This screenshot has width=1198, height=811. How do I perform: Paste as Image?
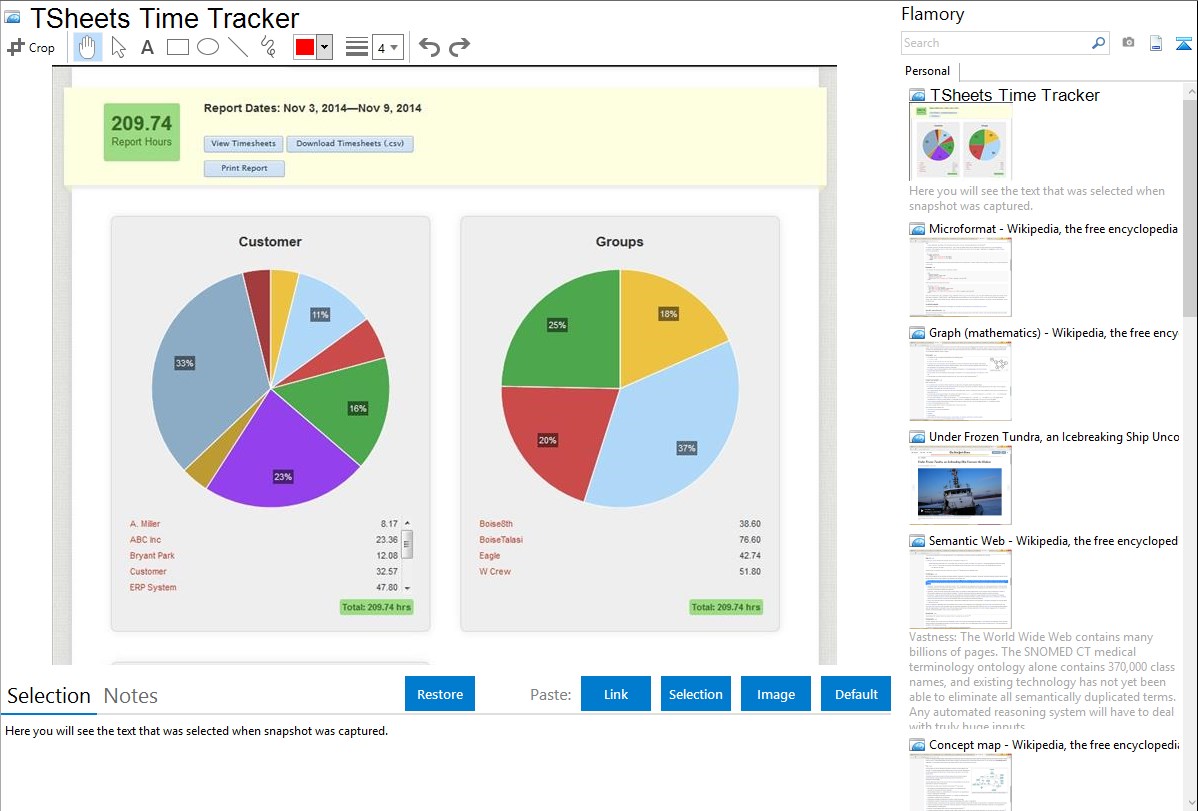click(776, 694)
